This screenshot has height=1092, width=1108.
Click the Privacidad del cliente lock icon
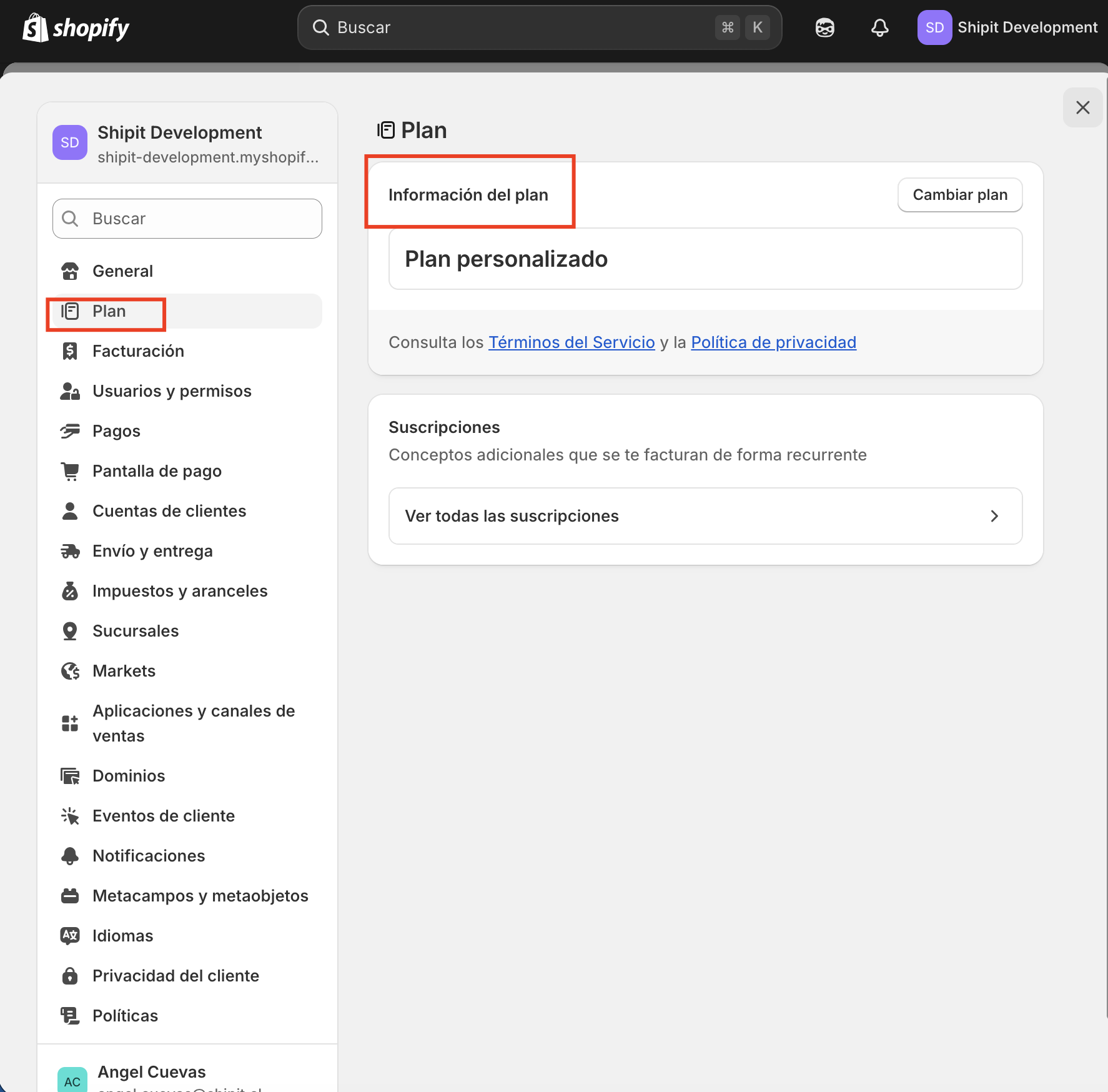[70, 976]
